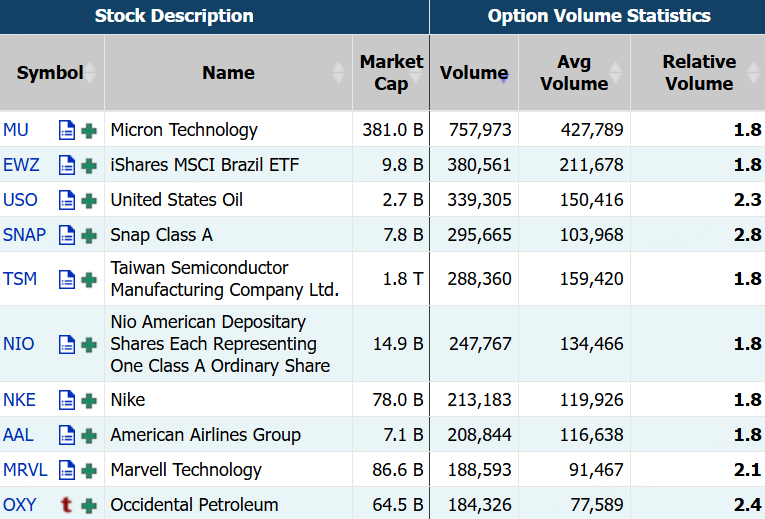Open the MU ticker symbol link
Screen dimensions: 765x519
(x=16, y=130)
